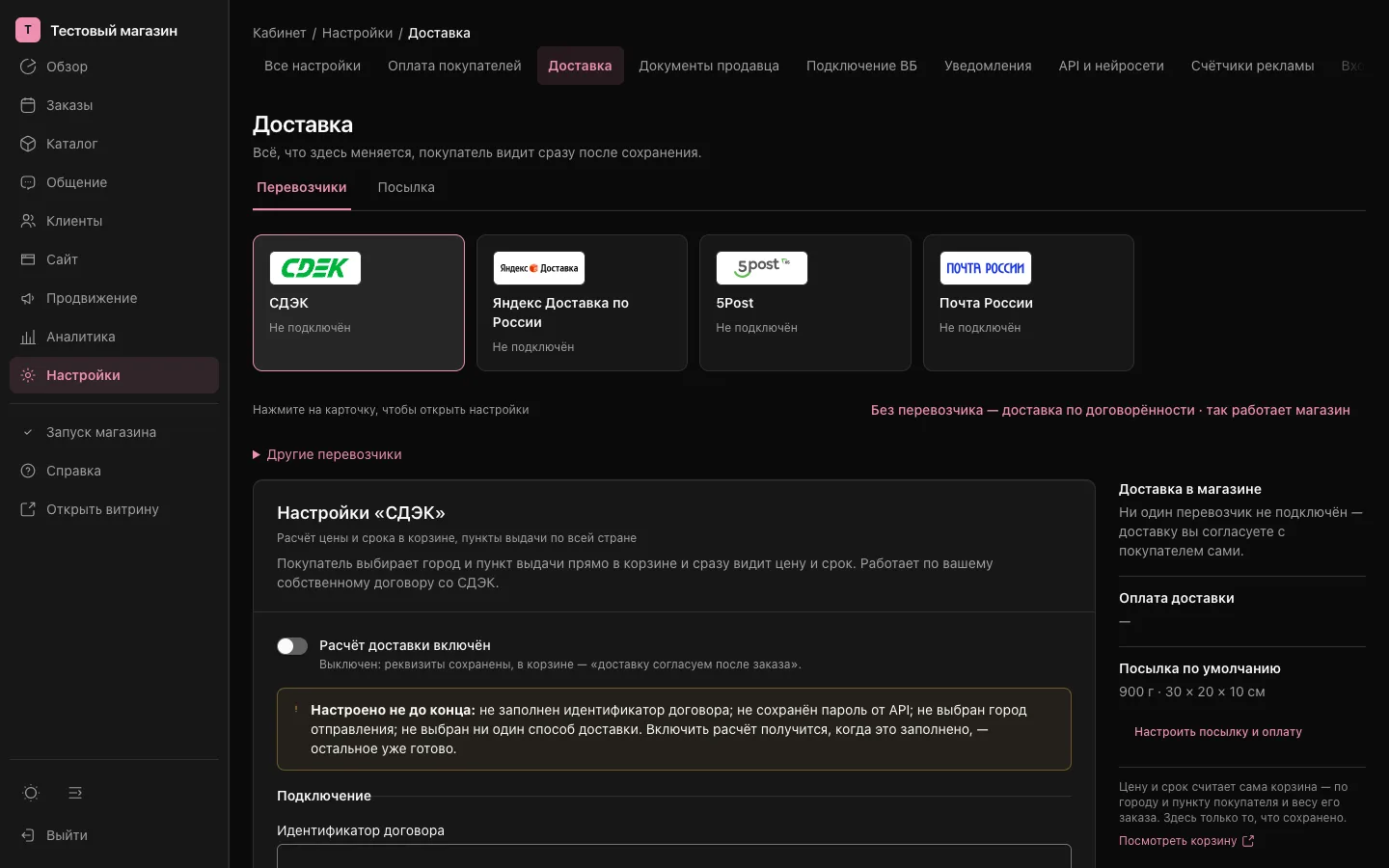Viewport: 1389px width, 868px height.
Task: Click the Справка question-mark icon
Action: point(28,471)
